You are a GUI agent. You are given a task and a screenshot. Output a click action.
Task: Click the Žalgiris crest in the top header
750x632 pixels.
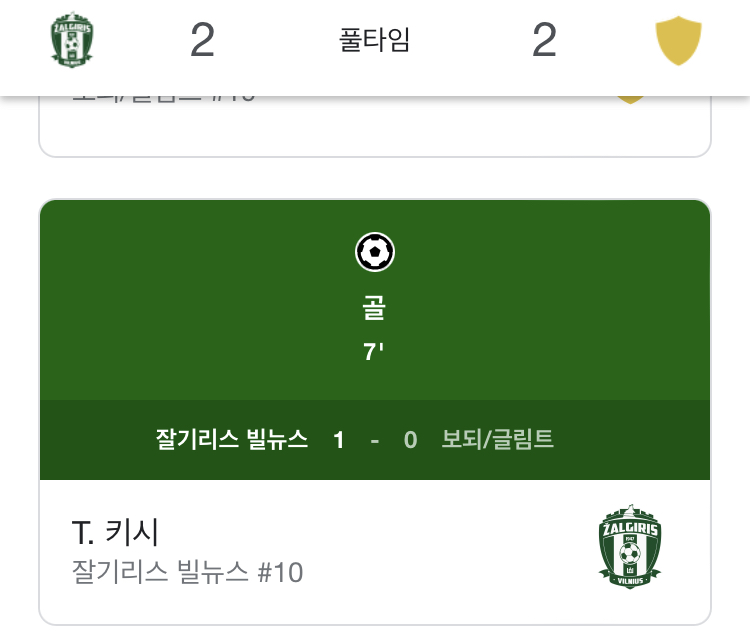click(x=72, y=39)
